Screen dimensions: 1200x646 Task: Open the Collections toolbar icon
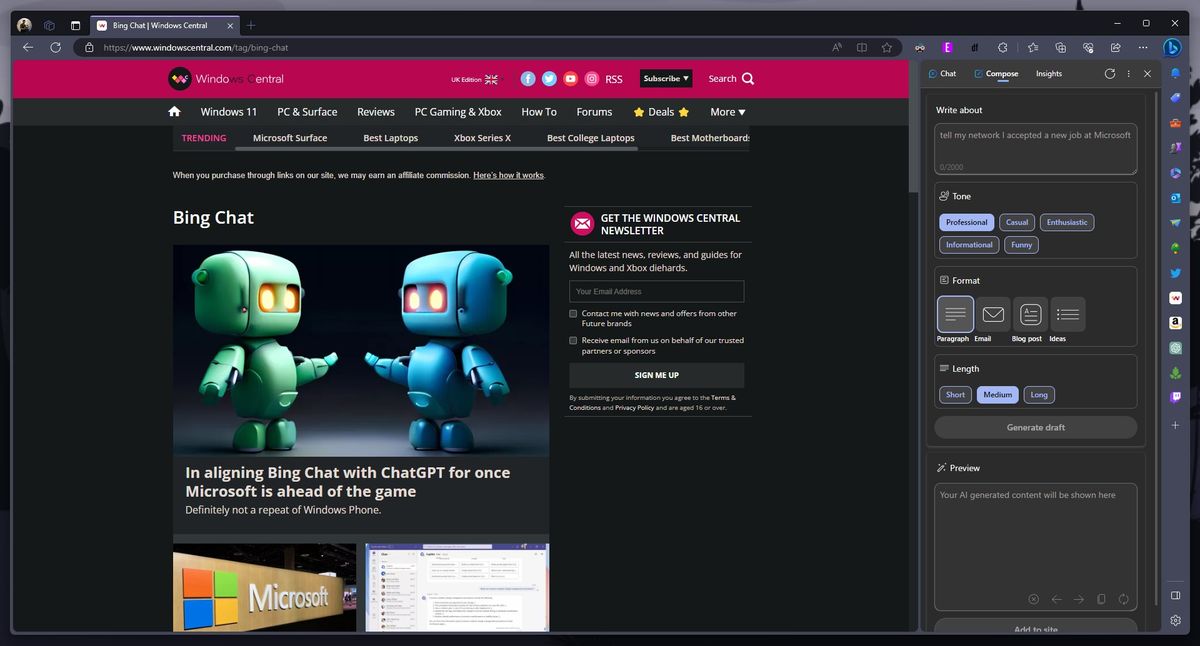(x=1061, y=47)
